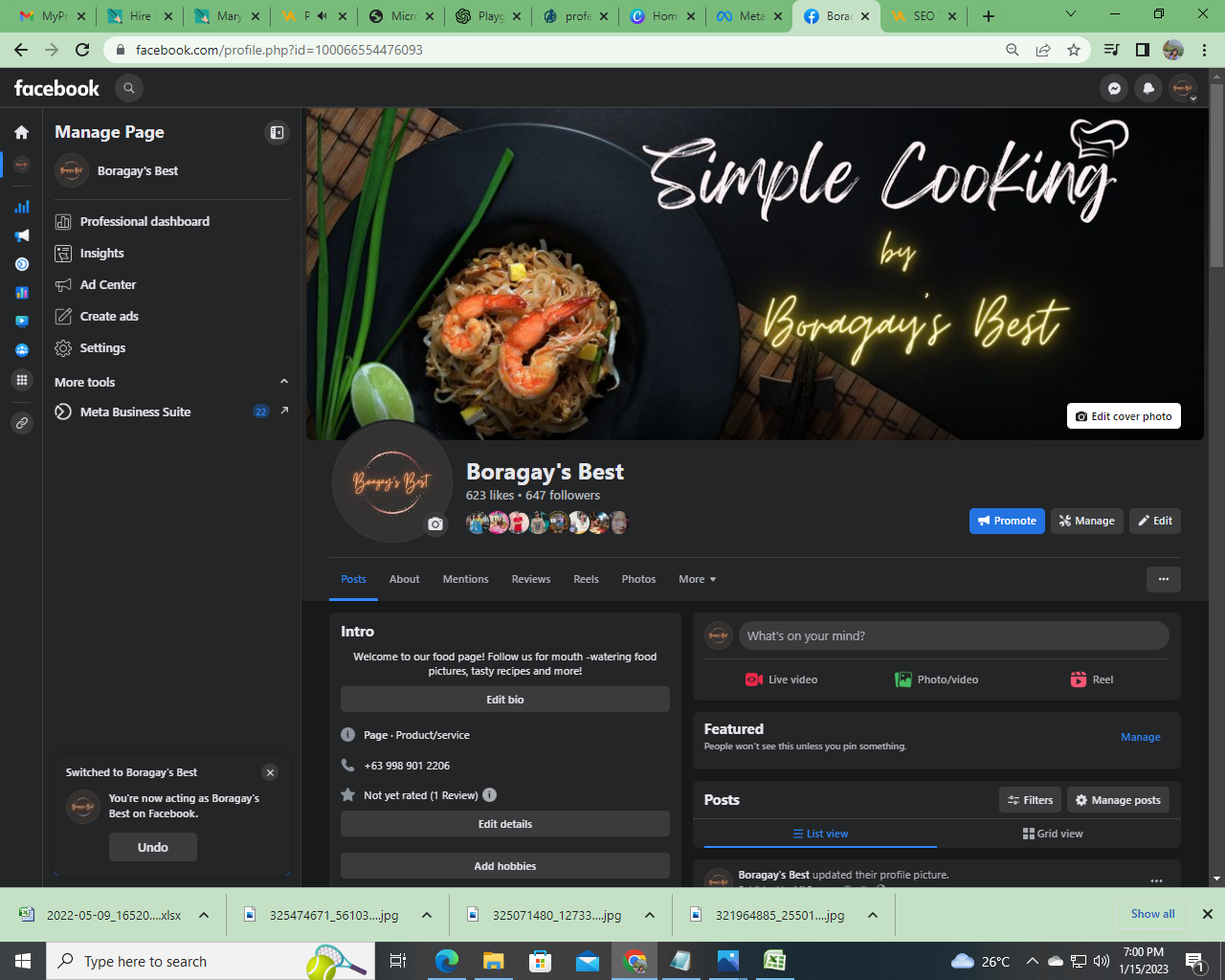Click the Edit page button
This screenshot has height=980, width=1225.
(x=1155, y=521)
